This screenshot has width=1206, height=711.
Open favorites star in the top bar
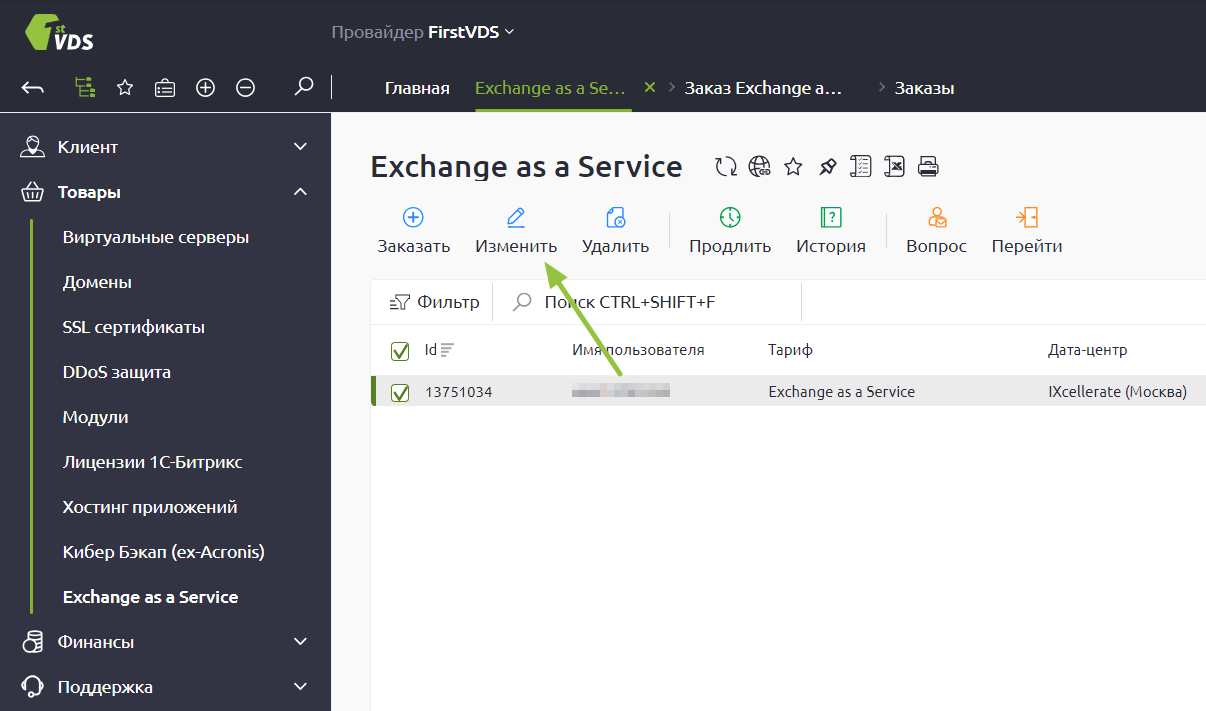click(x=125, y=88)
